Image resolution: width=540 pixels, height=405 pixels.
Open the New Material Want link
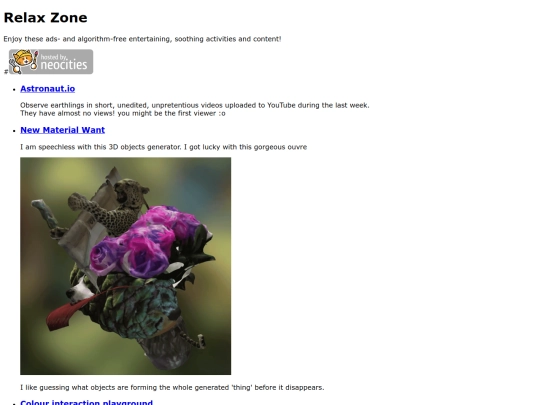pyautogui.click(x=62, y=130)
